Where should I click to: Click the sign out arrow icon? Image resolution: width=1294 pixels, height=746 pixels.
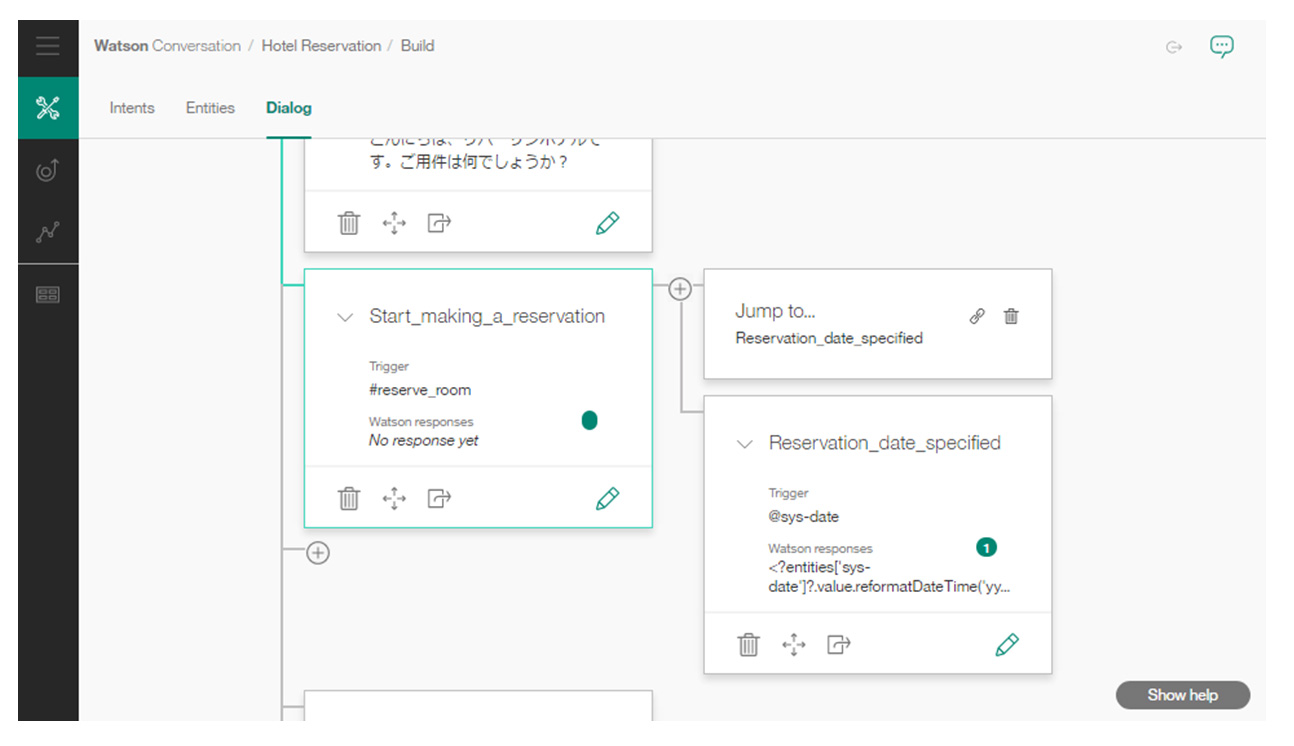point(1174,47)
